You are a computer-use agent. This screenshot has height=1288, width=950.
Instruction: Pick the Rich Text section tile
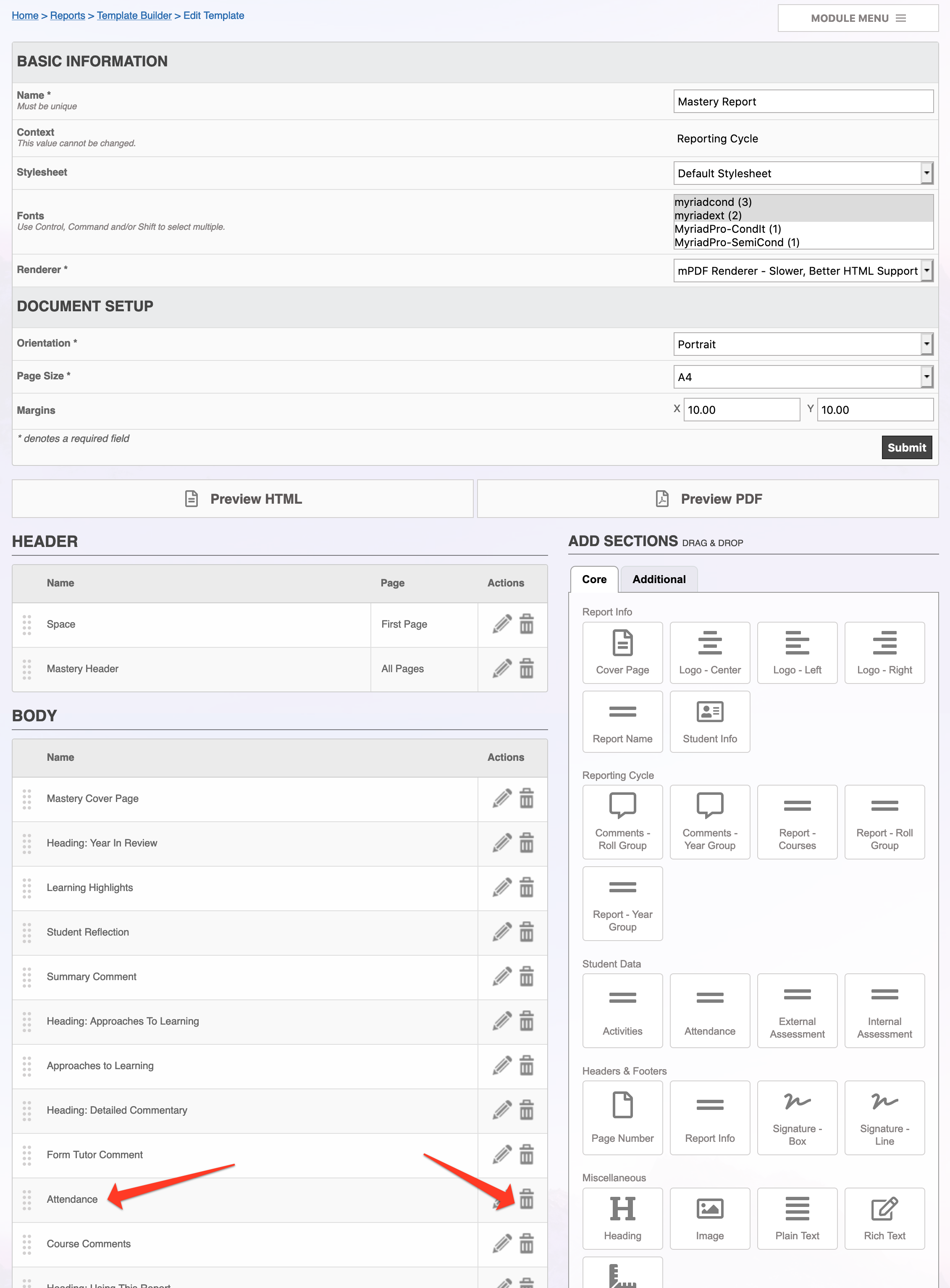(x=884, y=1218)
